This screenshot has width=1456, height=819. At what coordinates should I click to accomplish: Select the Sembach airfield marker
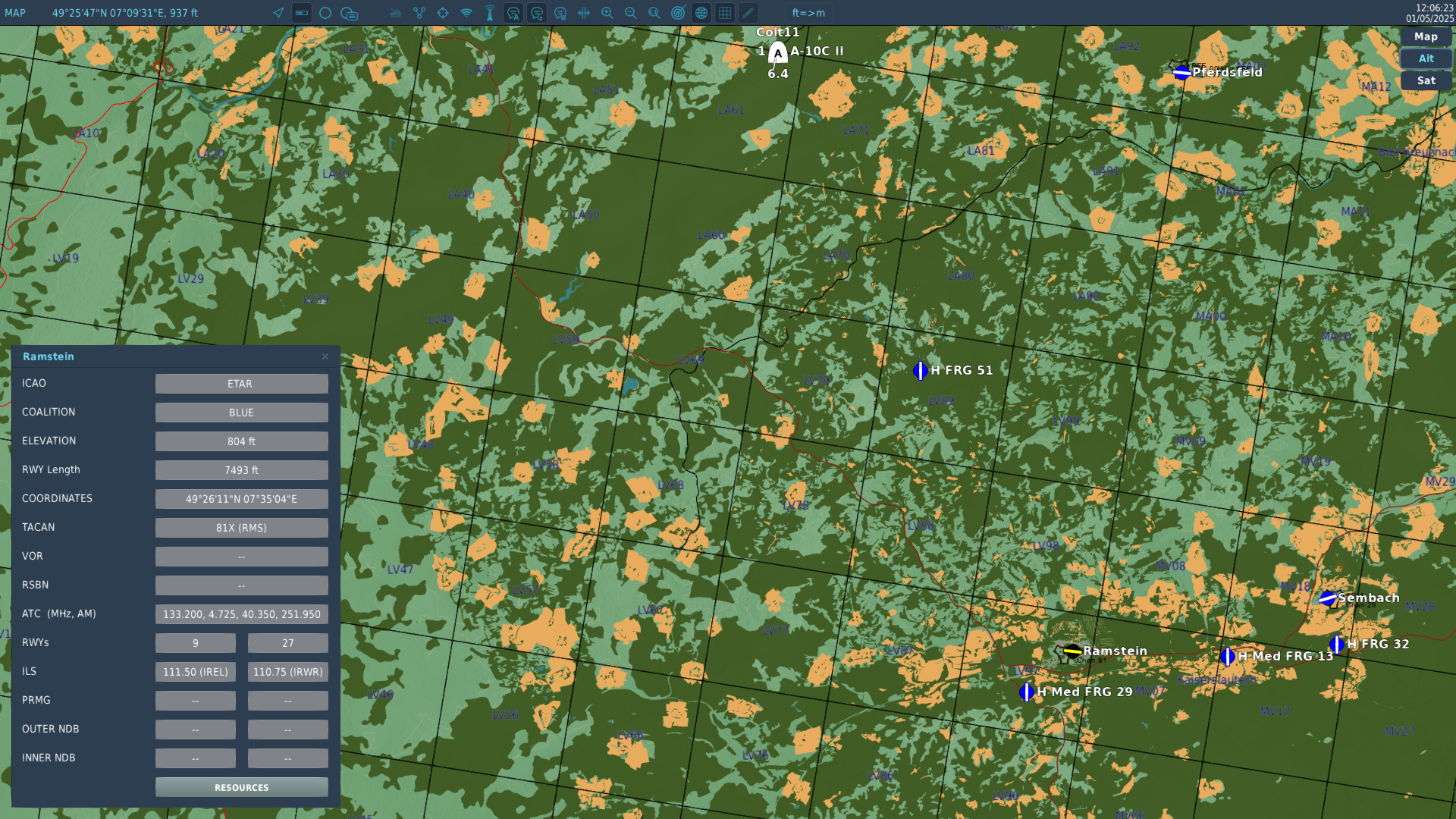pyautogui.click(x=1328, y=598)
